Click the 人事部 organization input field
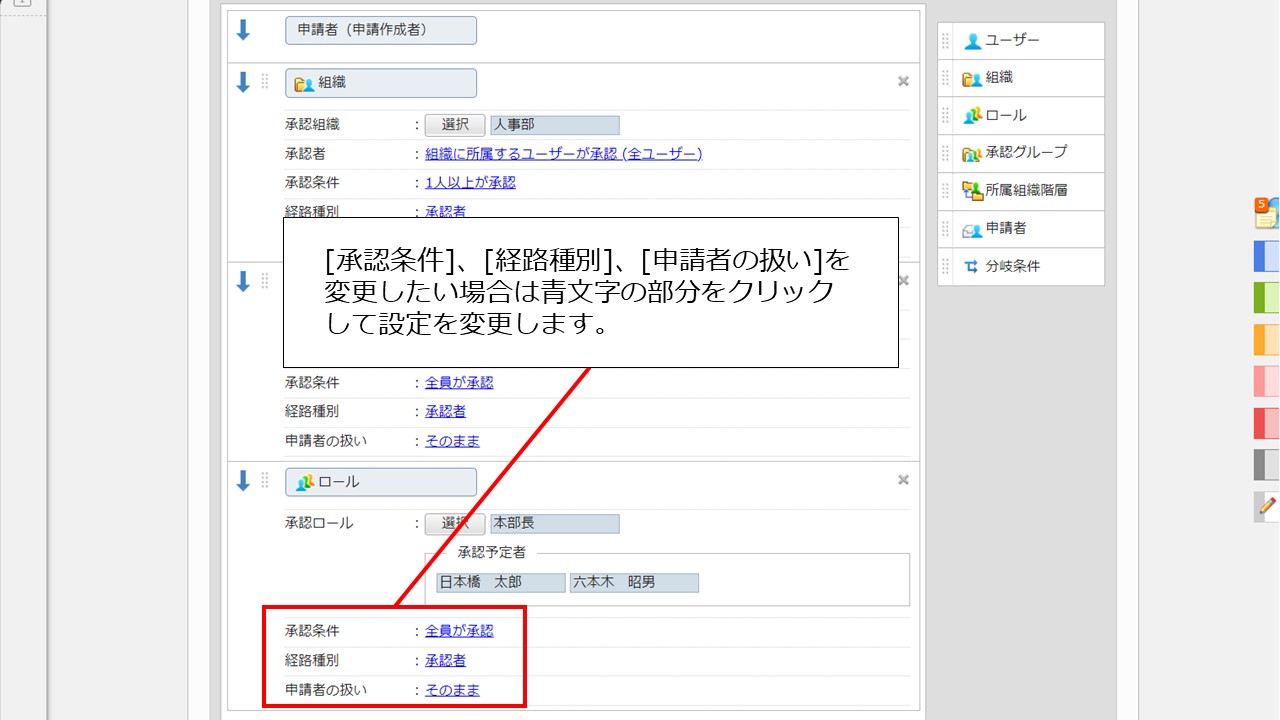The image size is (1280, 720). 556,124
